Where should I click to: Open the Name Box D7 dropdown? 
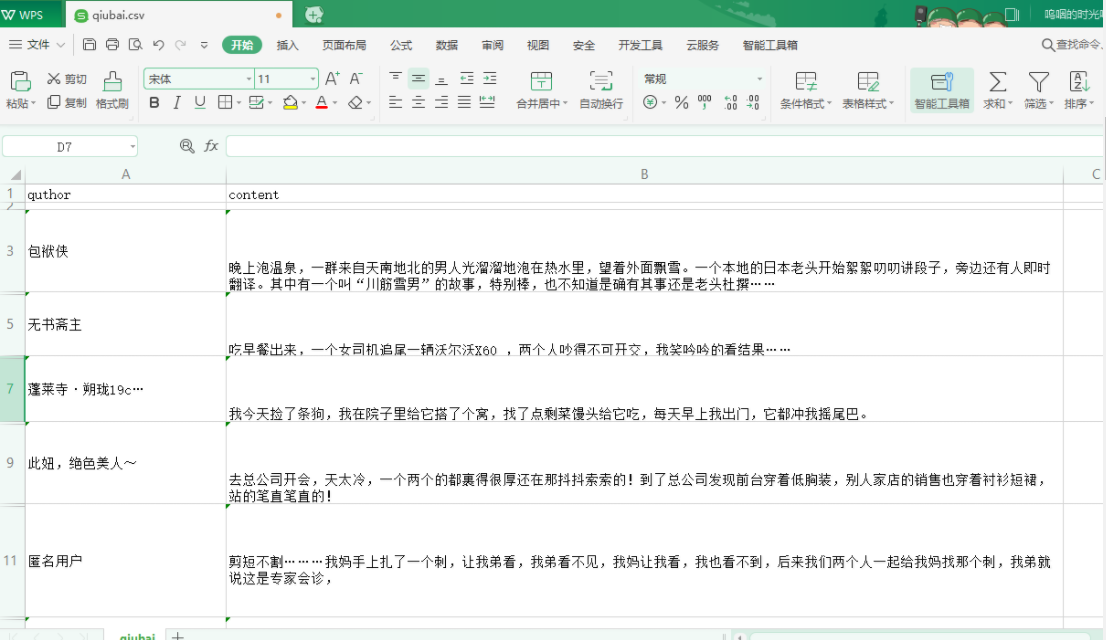click(x=132, y=147)
